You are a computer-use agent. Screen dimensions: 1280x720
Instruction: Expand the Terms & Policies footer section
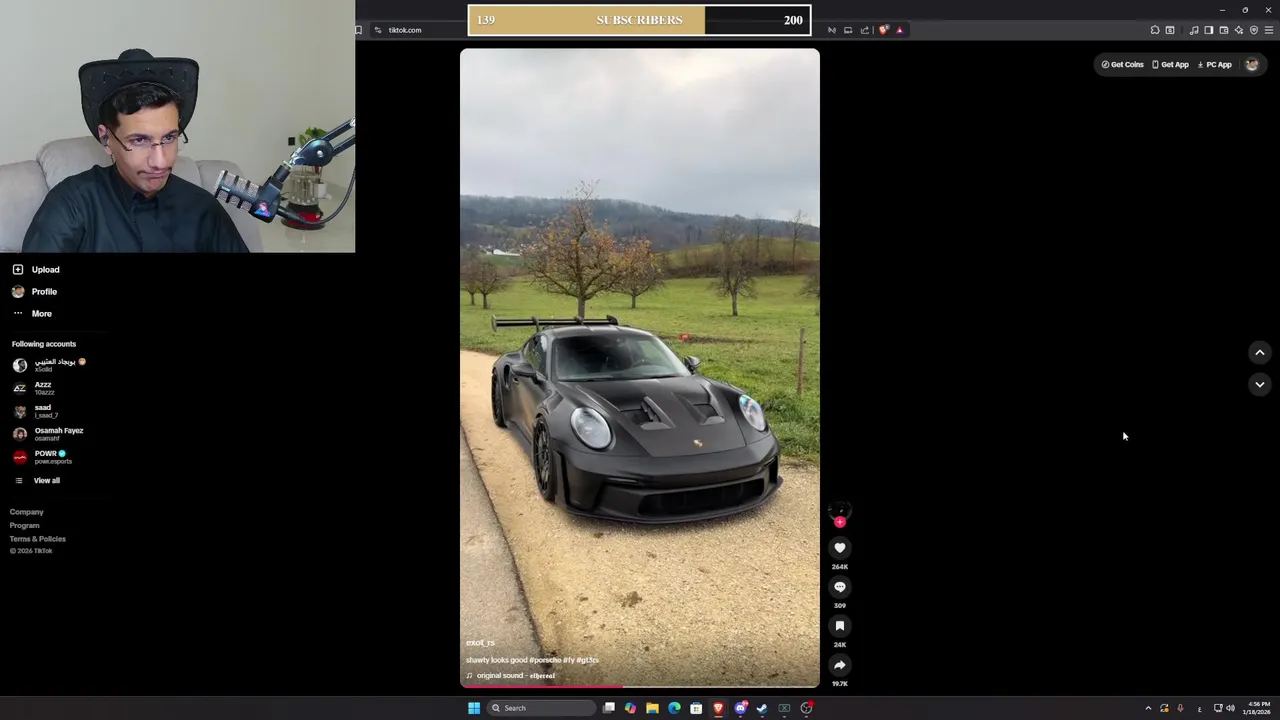[38, 539]
